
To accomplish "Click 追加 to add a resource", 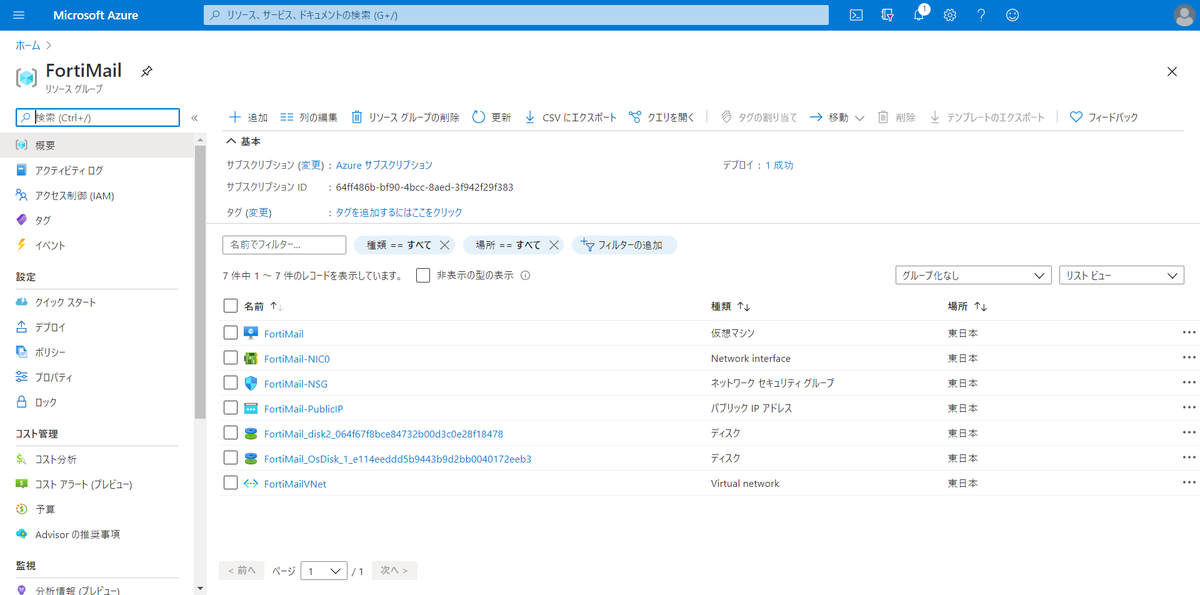I will 248,117.
